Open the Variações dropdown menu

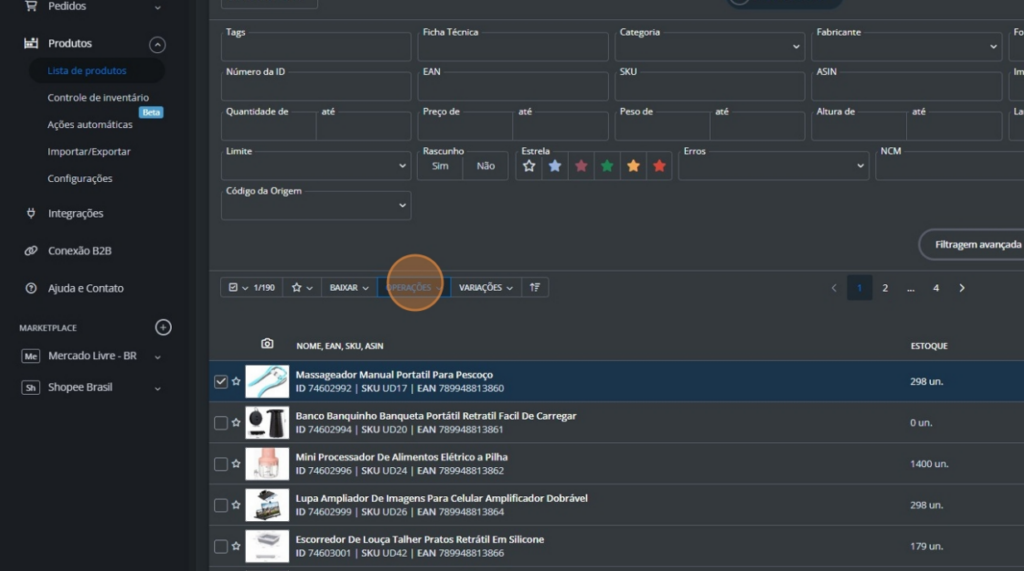point(485,288)
